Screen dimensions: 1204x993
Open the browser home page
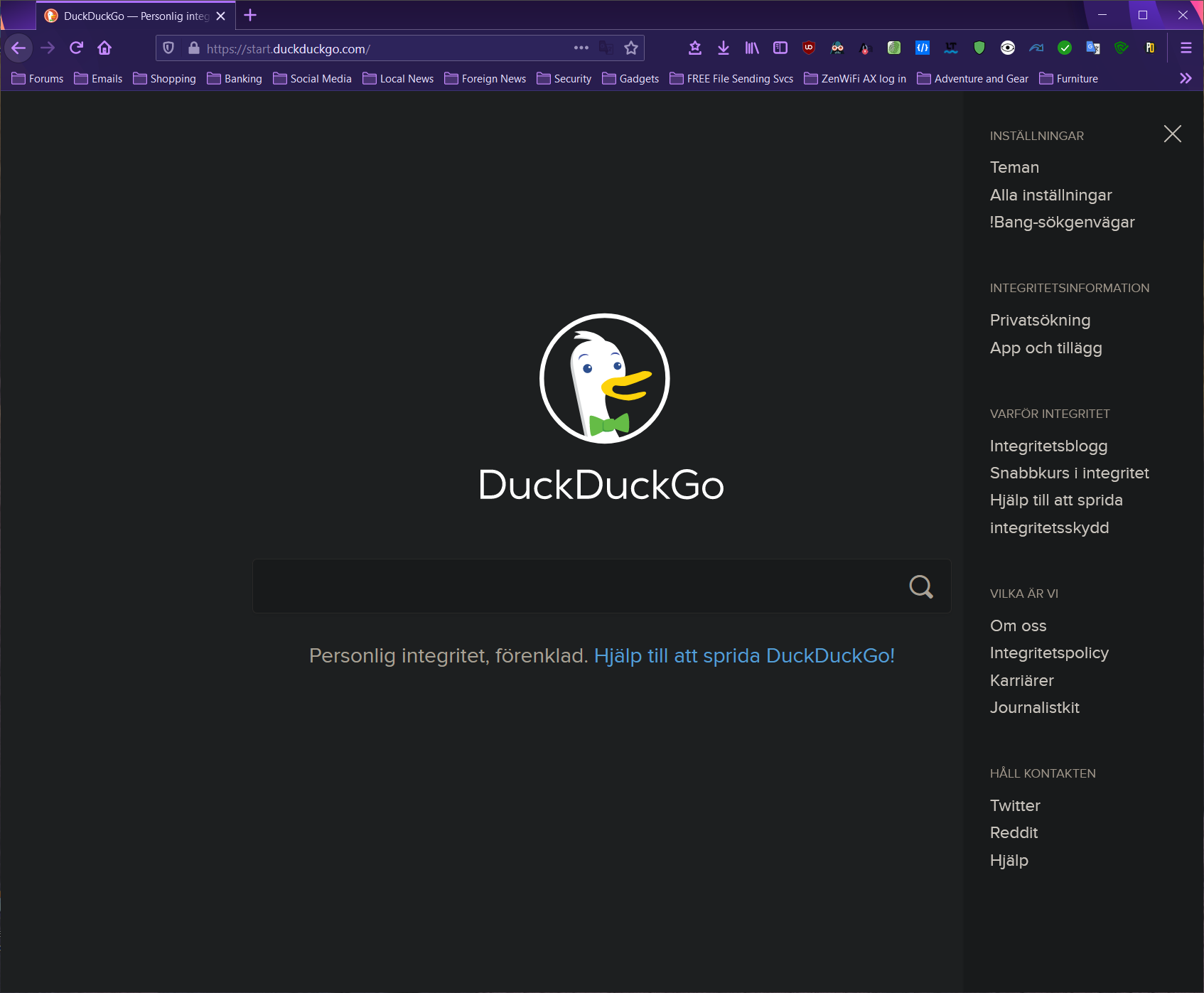point(104,48)
